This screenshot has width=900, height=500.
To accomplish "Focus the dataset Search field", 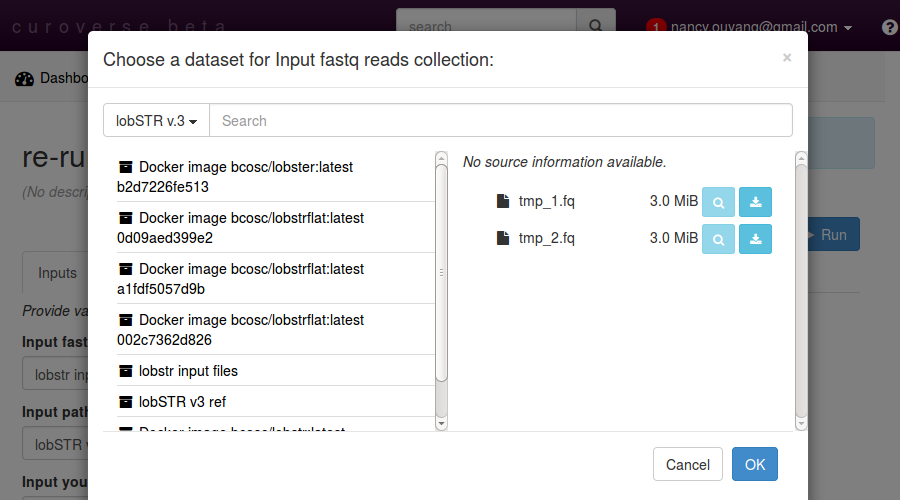I will point(500,120).
